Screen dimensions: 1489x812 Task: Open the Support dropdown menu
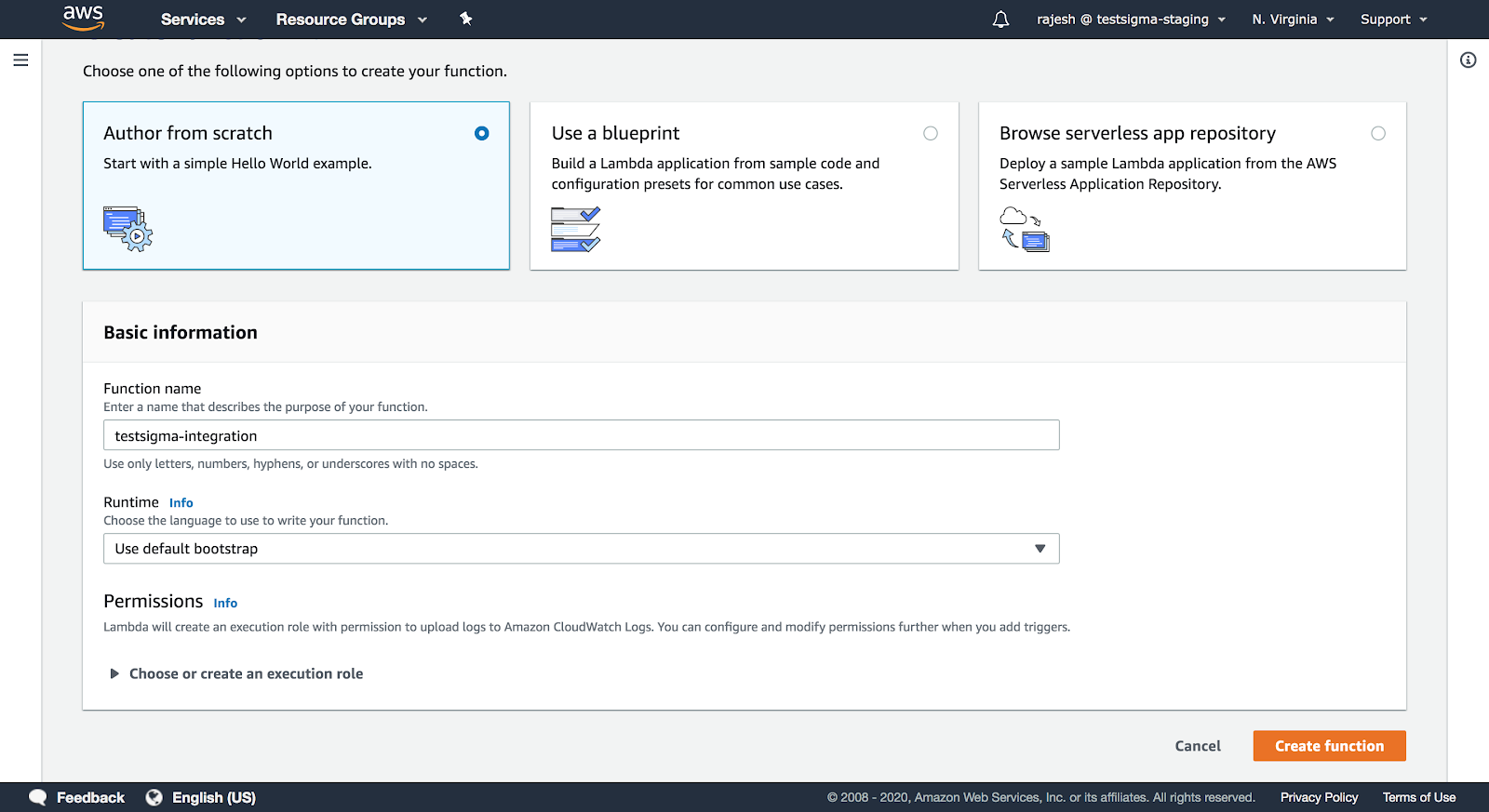(1393, 20)
